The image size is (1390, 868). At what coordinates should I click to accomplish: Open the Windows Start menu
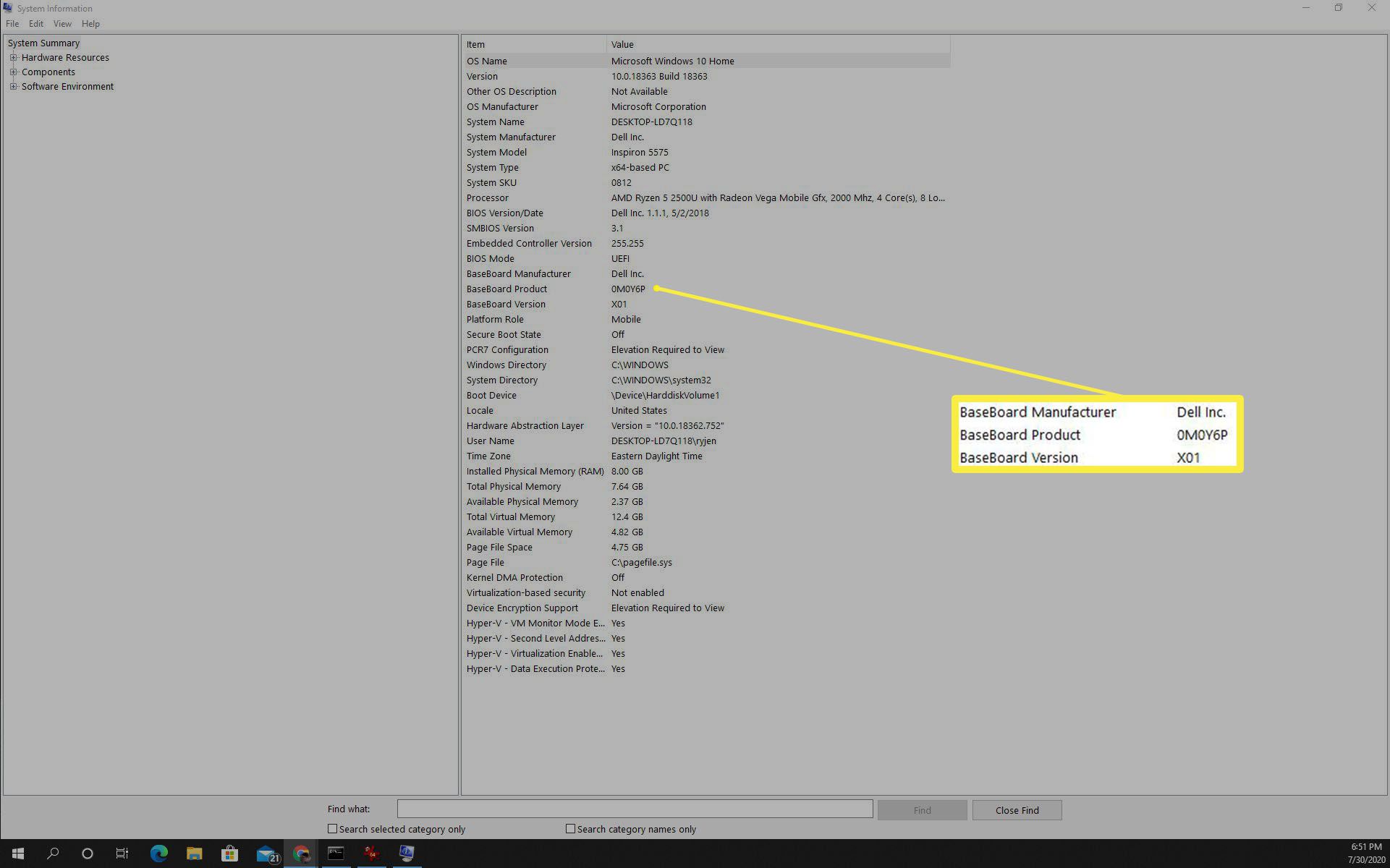17,854
